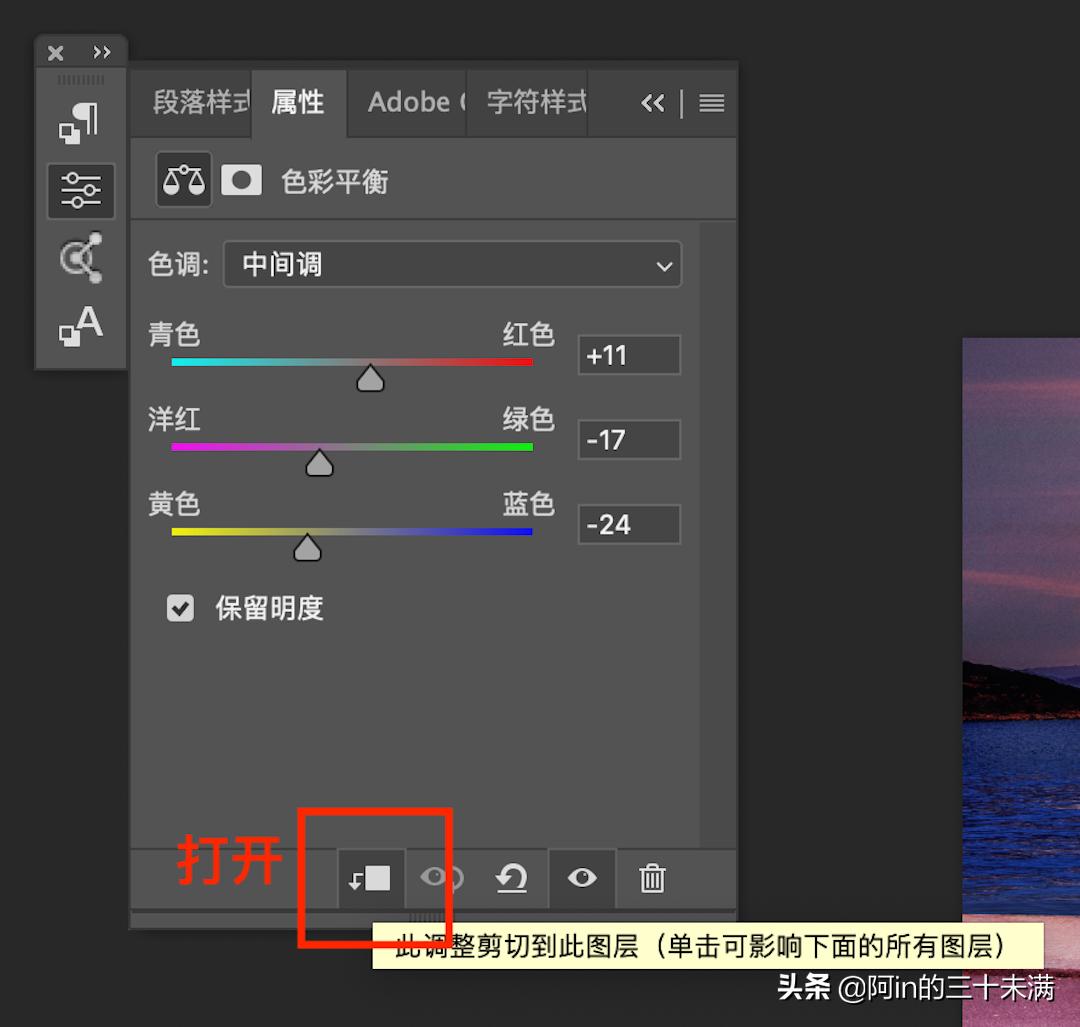Click the color balance scale icon
The image size is (1080, 1027).
pyautogui.click(x=183, y=180)
